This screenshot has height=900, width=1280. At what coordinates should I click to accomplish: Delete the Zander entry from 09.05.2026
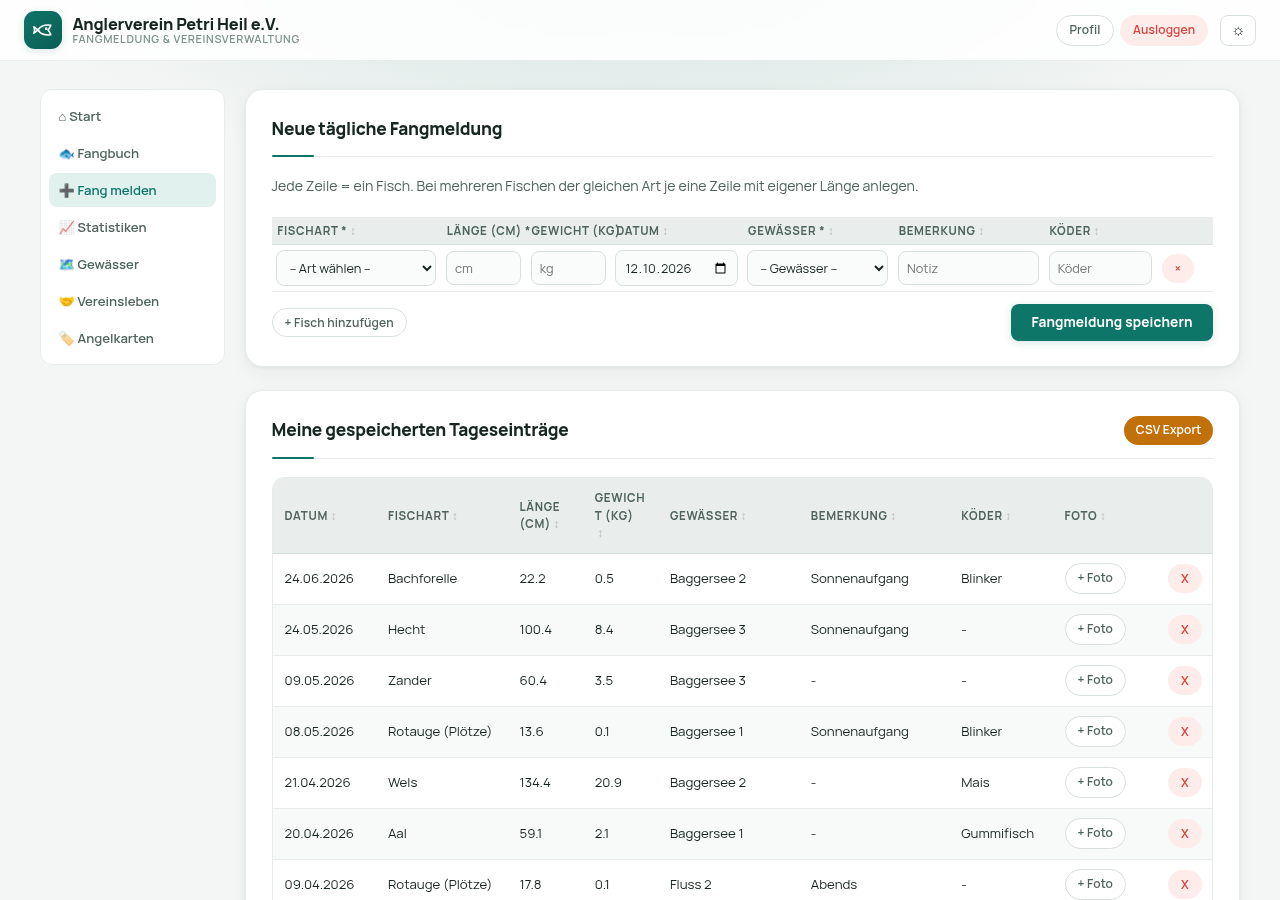(x=1185, y=681)
